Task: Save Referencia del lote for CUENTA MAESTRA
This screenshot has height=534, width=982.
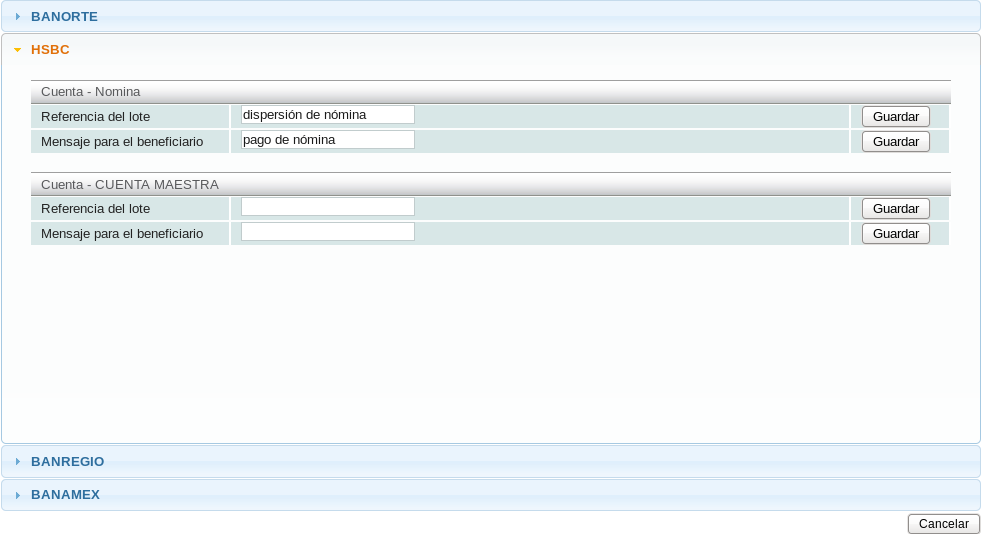Action: [x=895, y=209]
